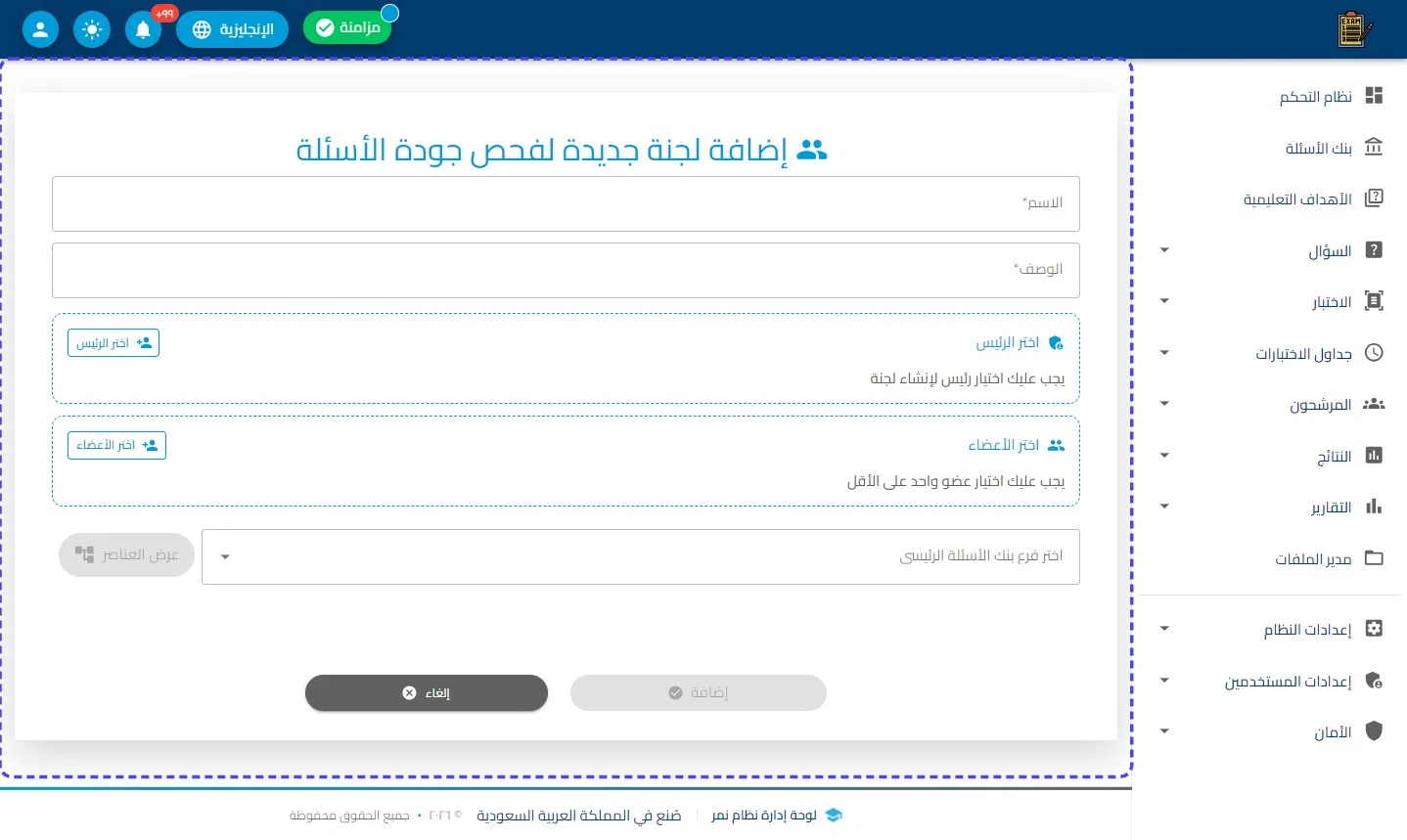Click footer text لوحة إدارة نظام نمر
Viewport: 1407px width, 840px height.
[764, 816]
